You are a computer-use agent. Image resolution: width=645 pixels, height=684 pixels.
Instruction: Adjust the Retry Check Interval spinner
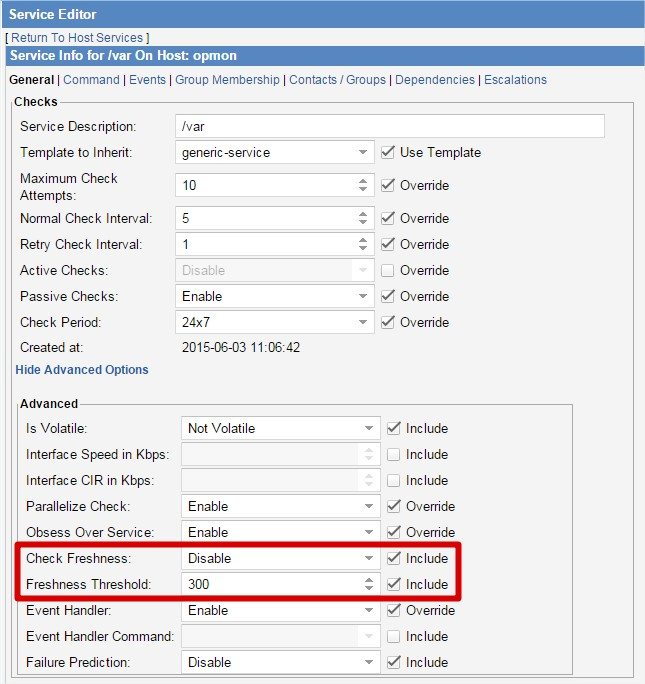click(x=363, y=244)
